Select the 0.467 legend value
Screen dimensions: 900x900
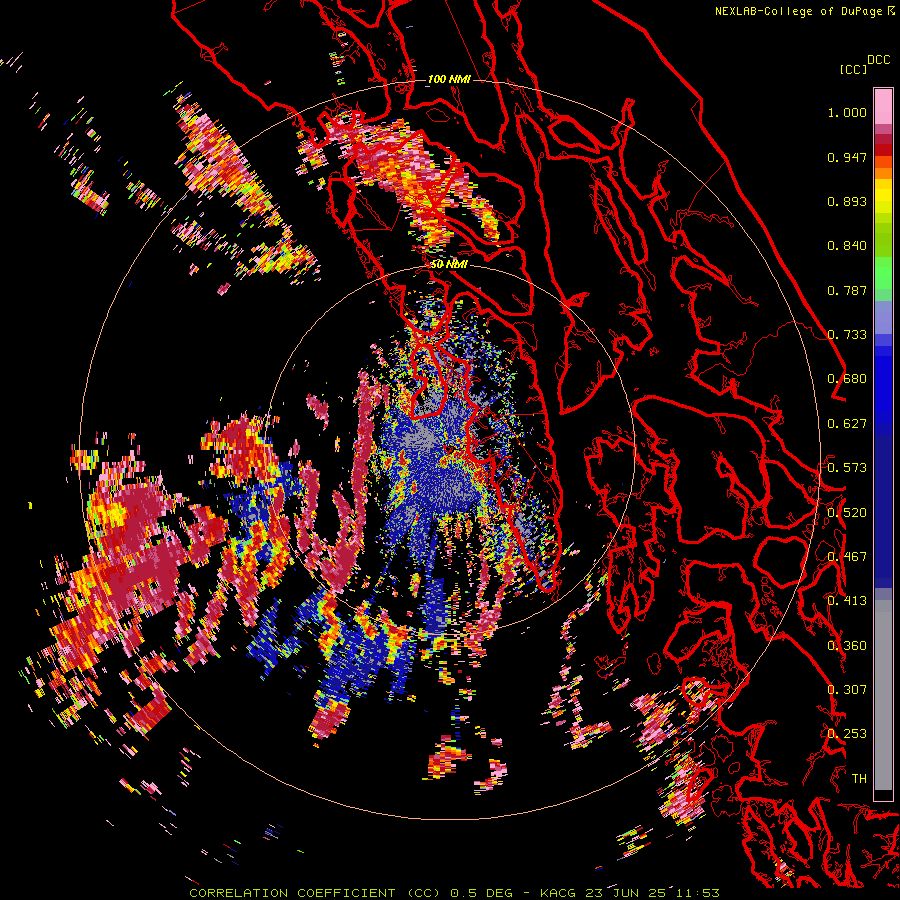(x=847, y=557)
